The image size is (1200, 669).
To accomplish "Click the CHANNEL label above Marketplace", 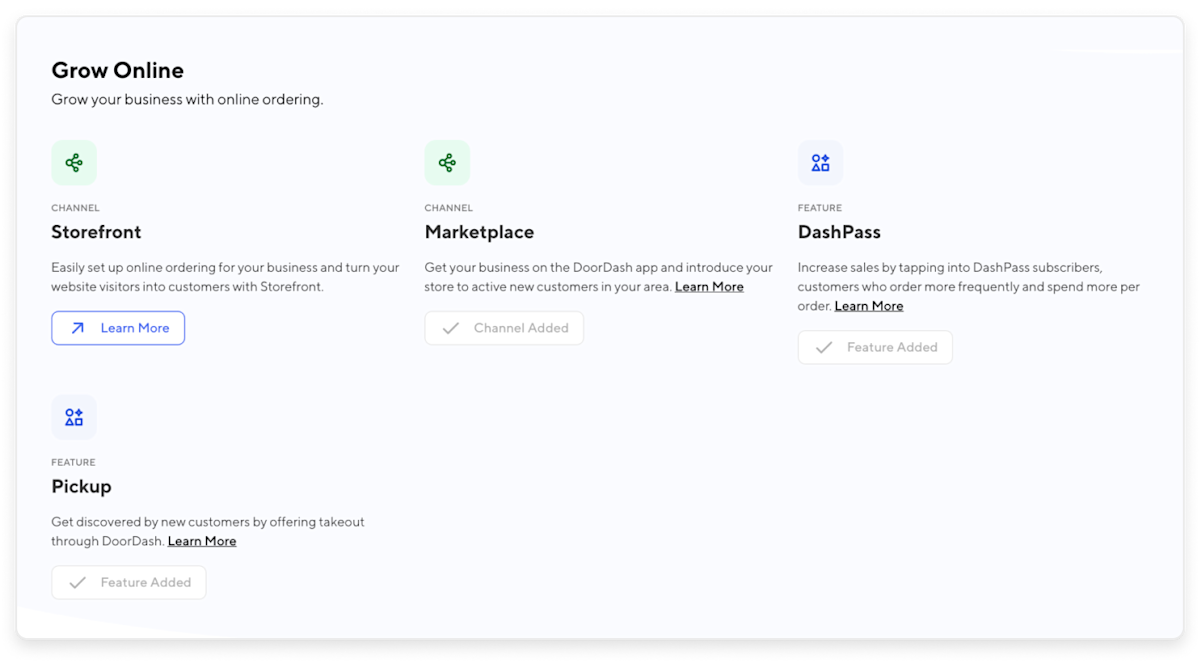I will click(449, 208).
